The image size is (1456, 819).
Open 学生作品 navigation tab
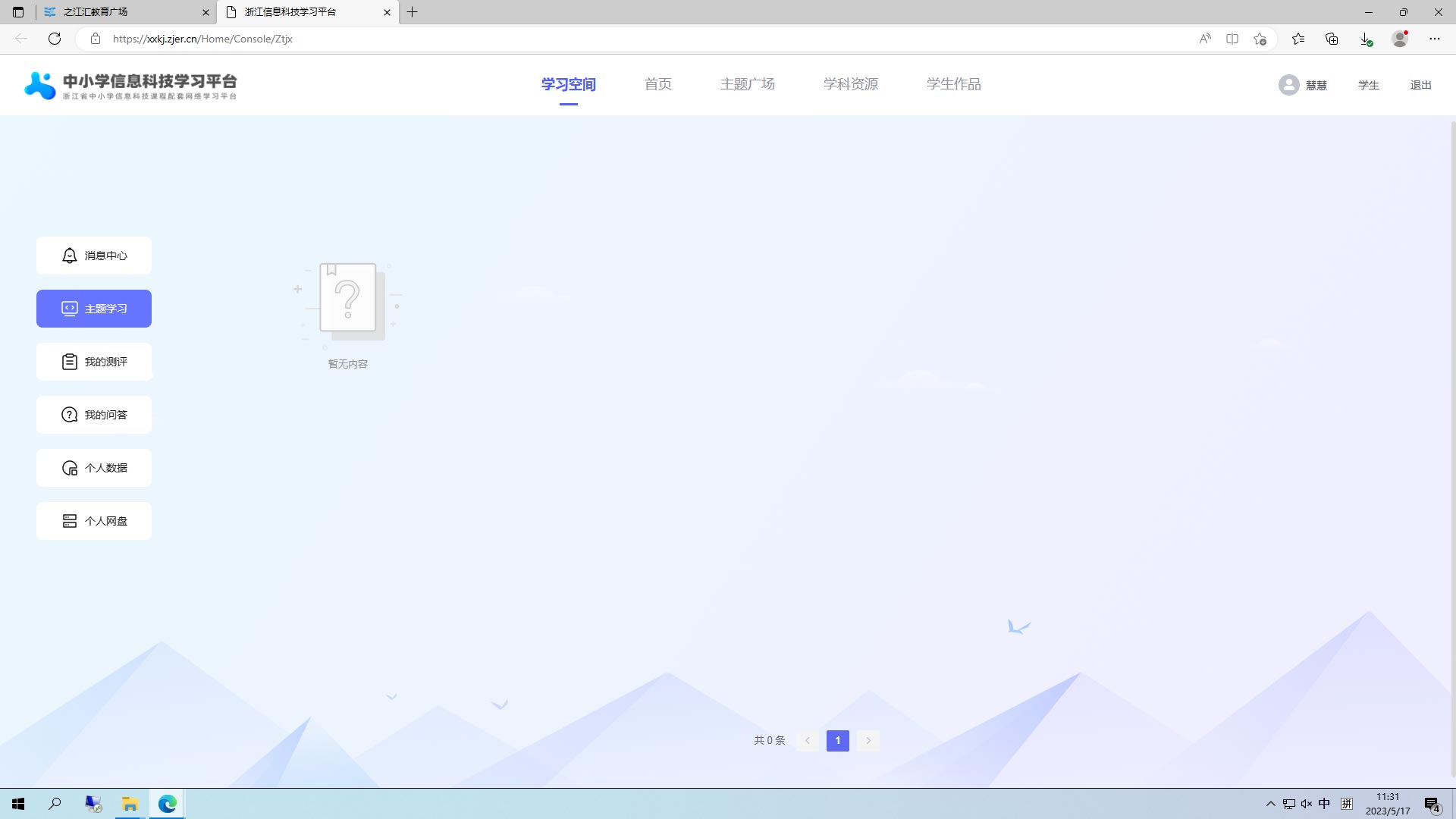953,84
